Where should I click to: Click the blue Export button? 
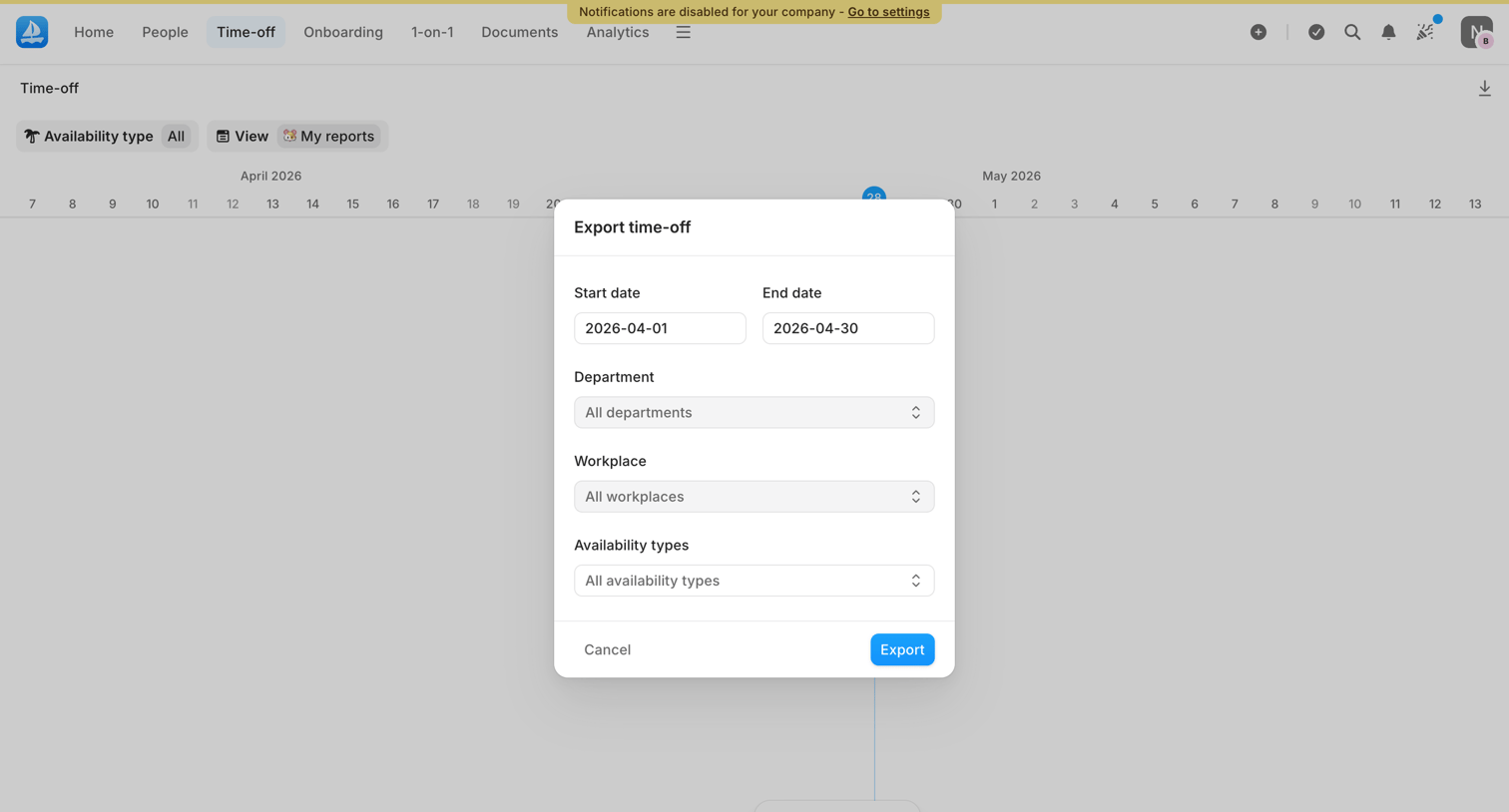tap(902, 649)
